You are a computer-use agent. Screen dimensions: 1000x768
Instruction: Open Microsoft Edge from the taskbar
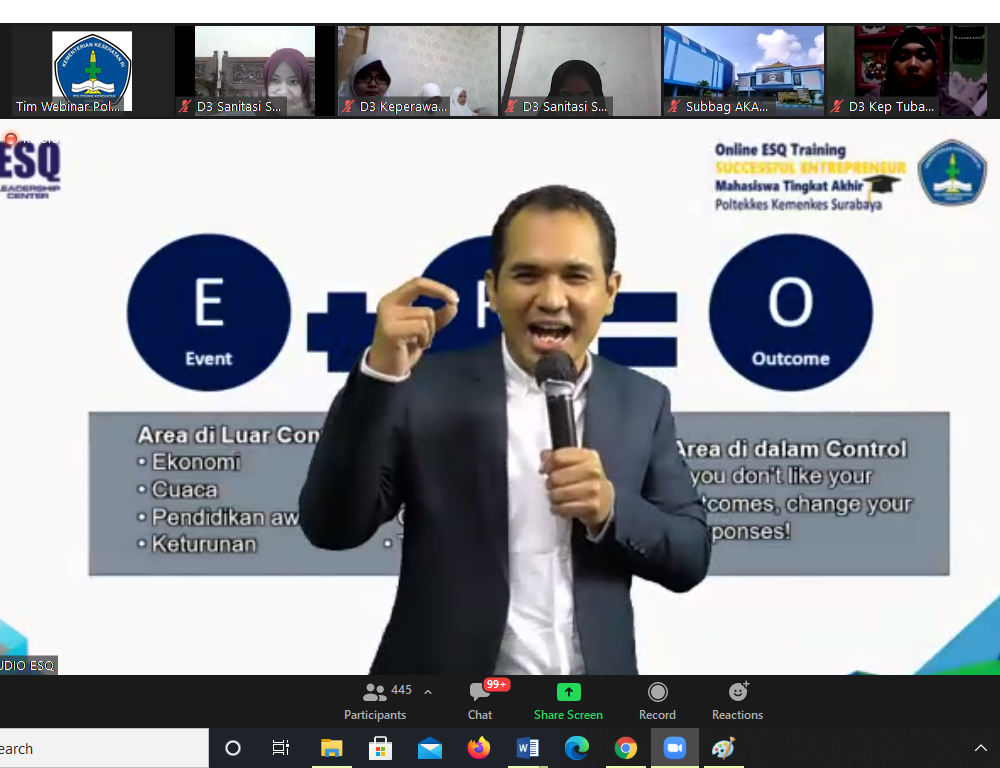(577, 748)
